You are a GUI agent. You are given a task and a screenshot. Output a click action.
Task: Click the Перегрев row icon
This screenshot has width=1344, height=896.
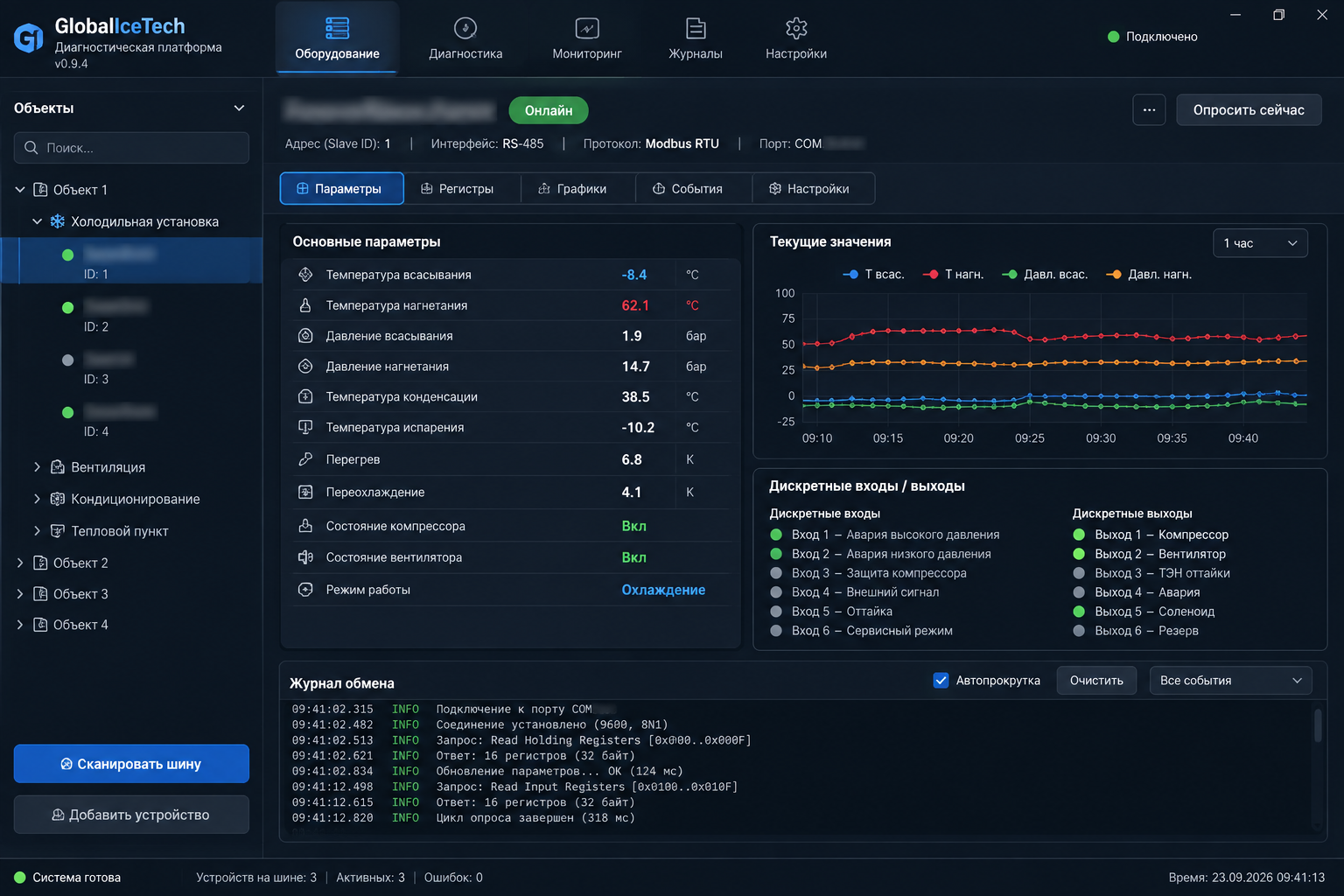pyautogui.click(x=305, y=459)
